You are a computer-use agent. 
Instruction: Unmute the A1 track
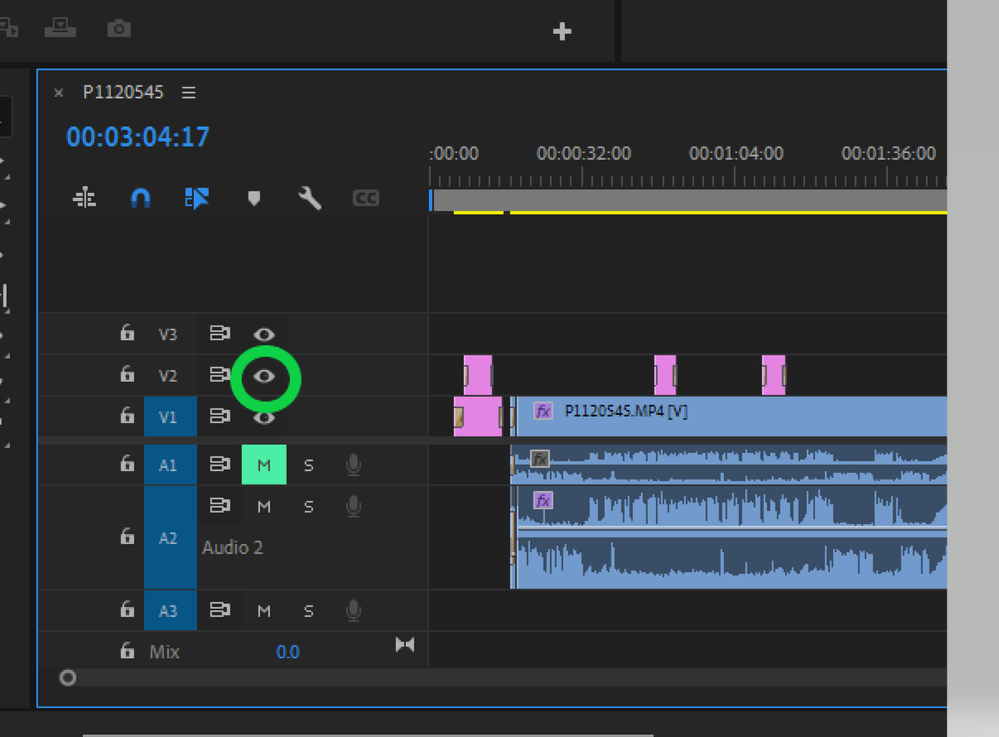coord(264,465)
